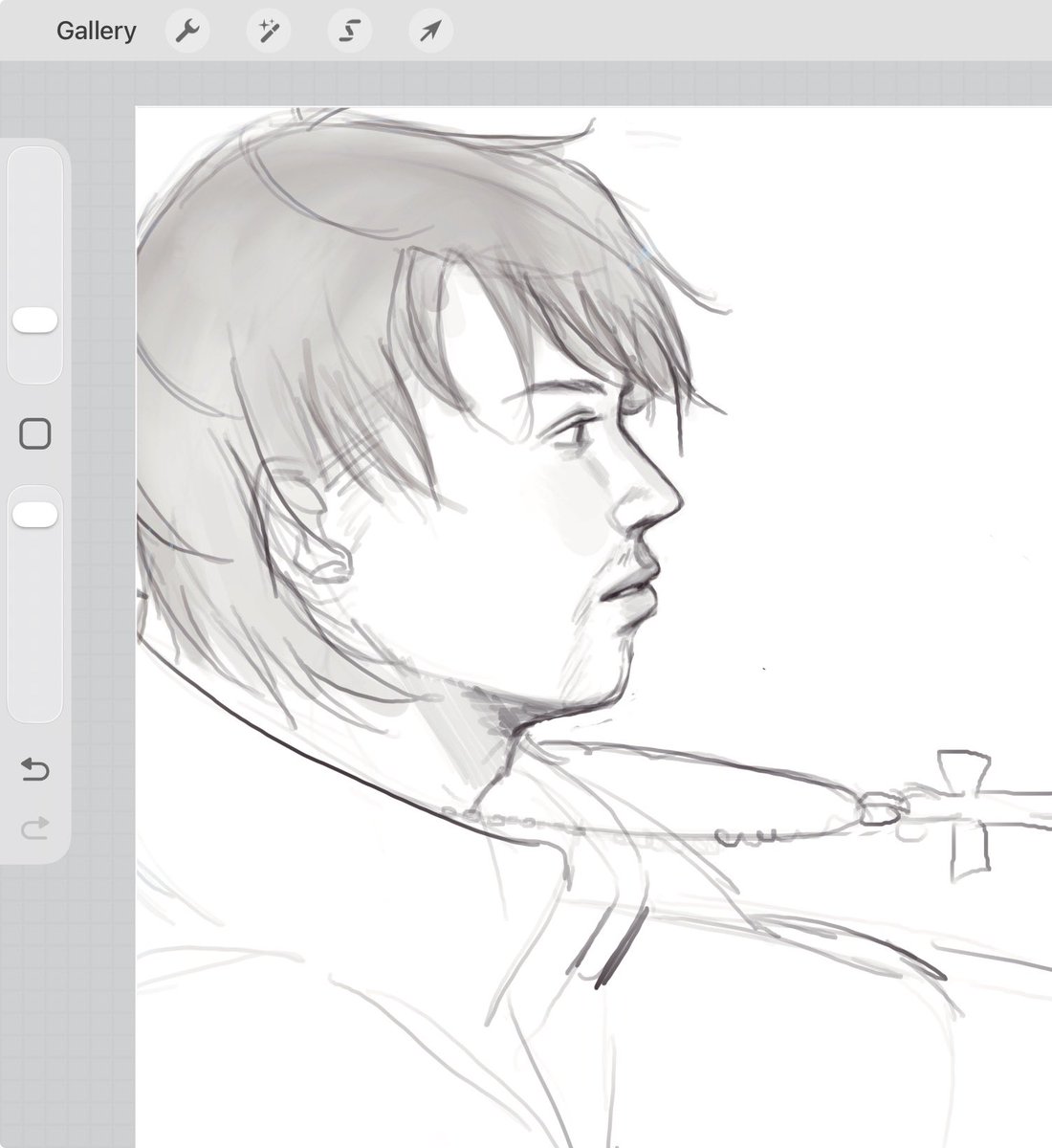Tap the brush opacity slider handle
This screenshot has width=1052, height=1148.
click(x=35, y=515)
